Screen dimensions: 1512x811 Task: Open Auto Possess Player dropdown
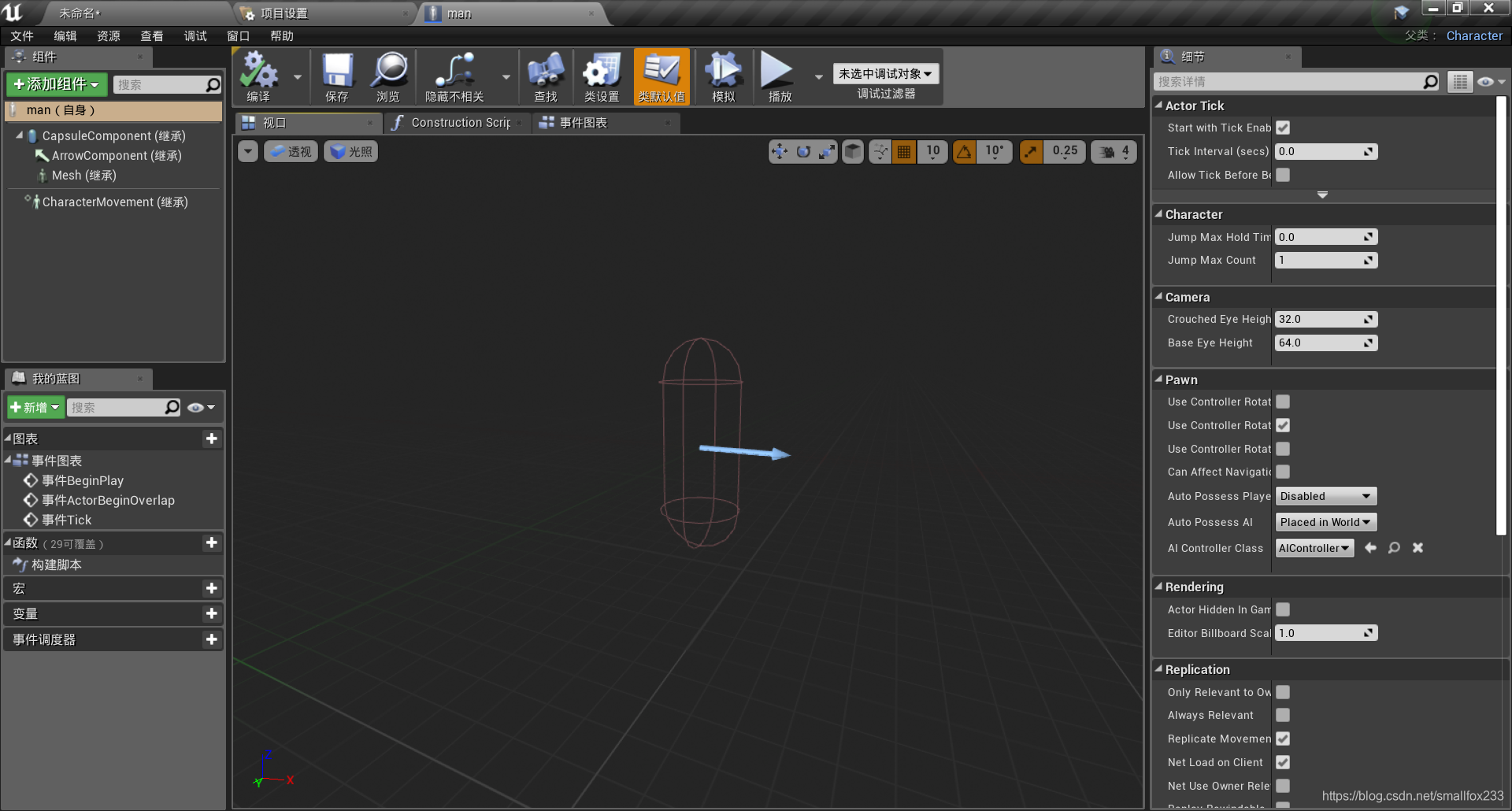(x=1326, y=496)
